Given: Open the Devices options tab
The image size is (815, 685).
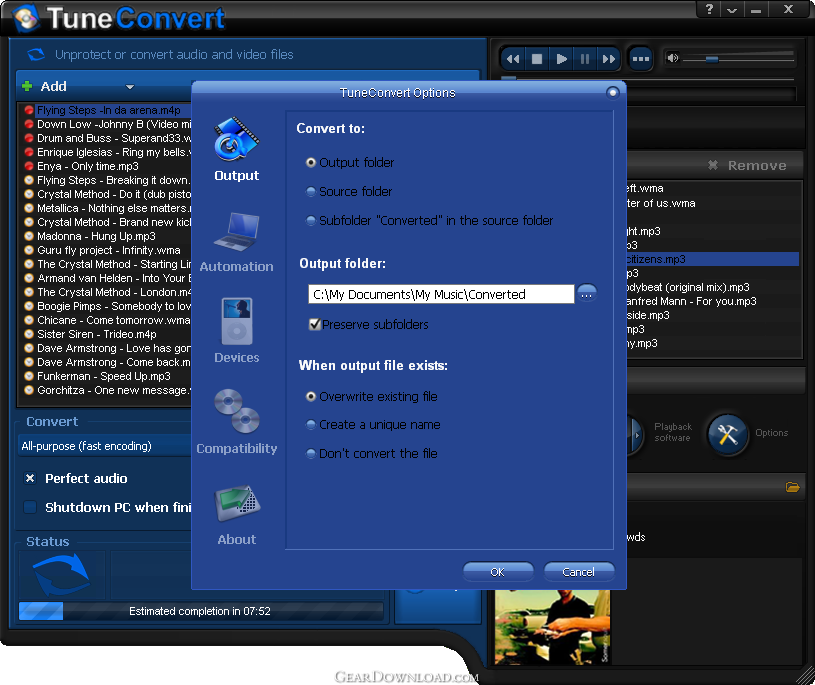Looking at the screenshot, I should pyautogui.click(x=236, y=331).
